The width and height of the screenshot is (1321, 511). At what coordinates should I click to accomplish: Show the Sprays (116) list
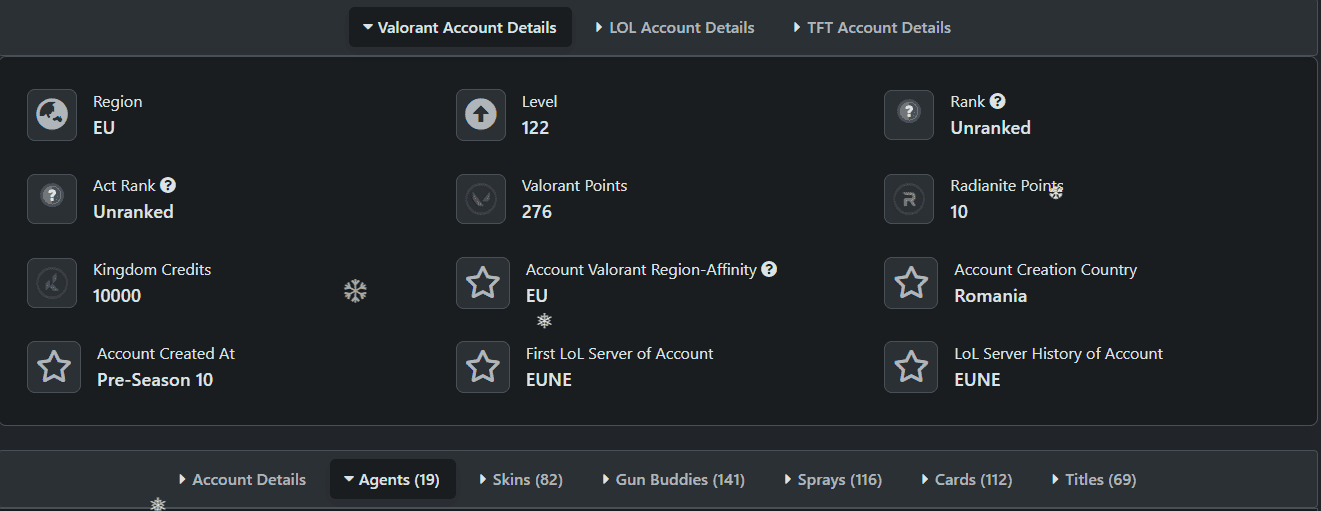(x=833, y=480)
